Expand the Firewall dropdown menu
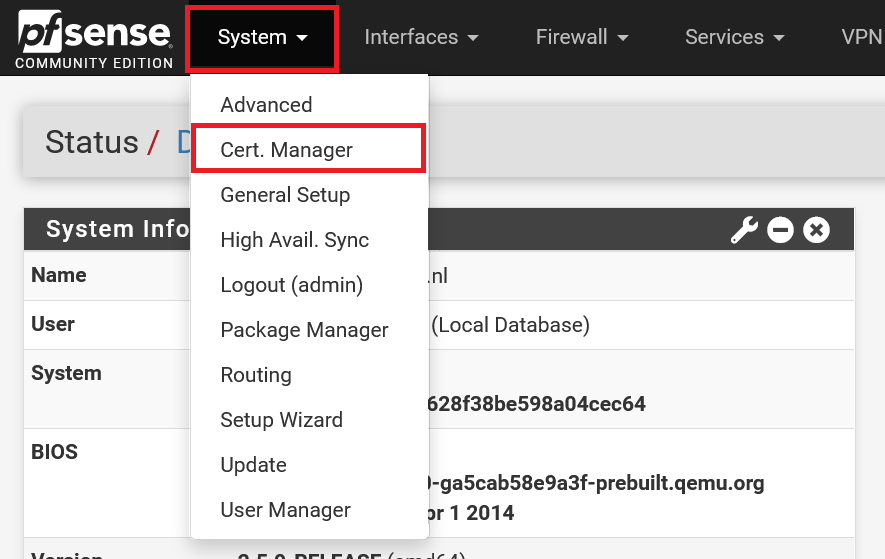Screen dimensions: 885x559 click(581, 38)
